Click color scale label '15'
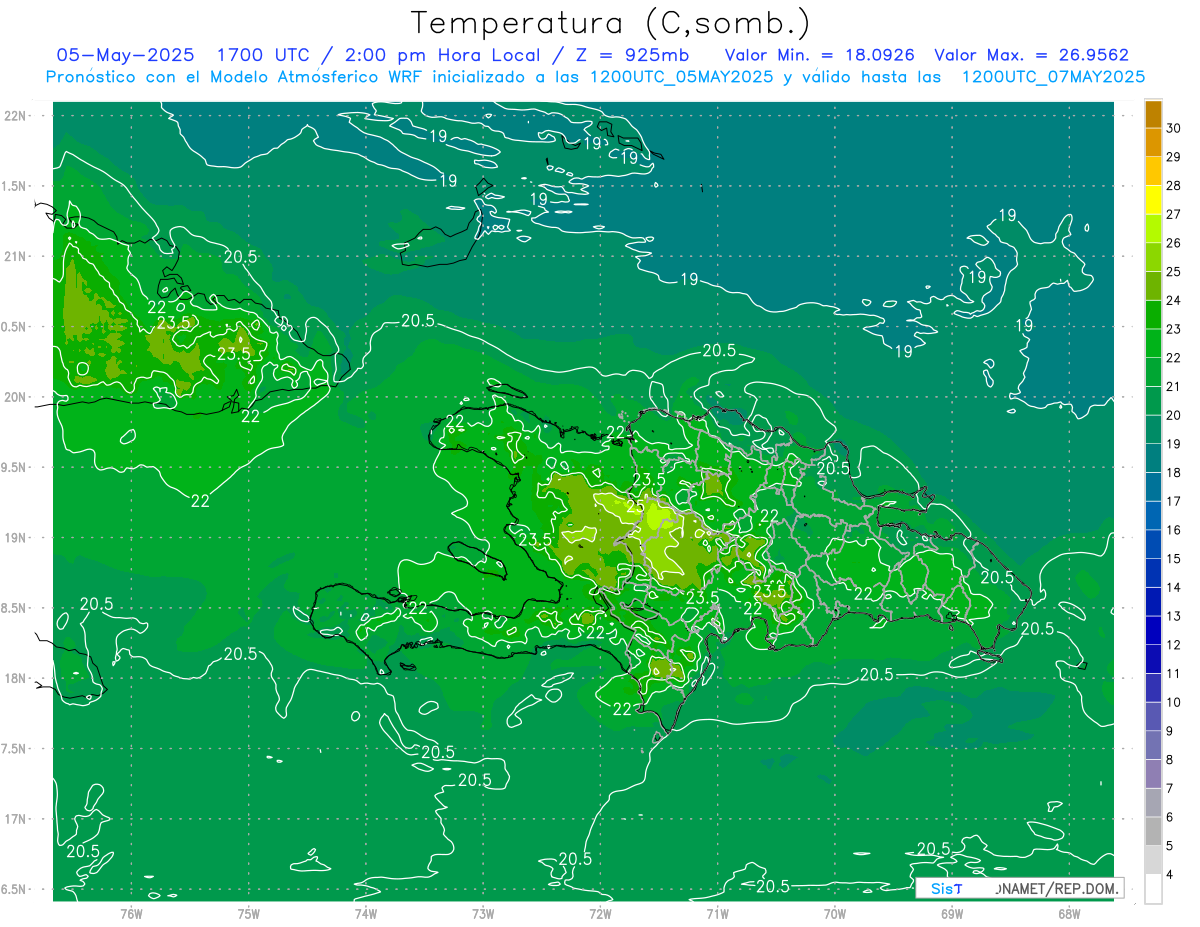This screenshot has width=1200, height=927. (1174, 558)
